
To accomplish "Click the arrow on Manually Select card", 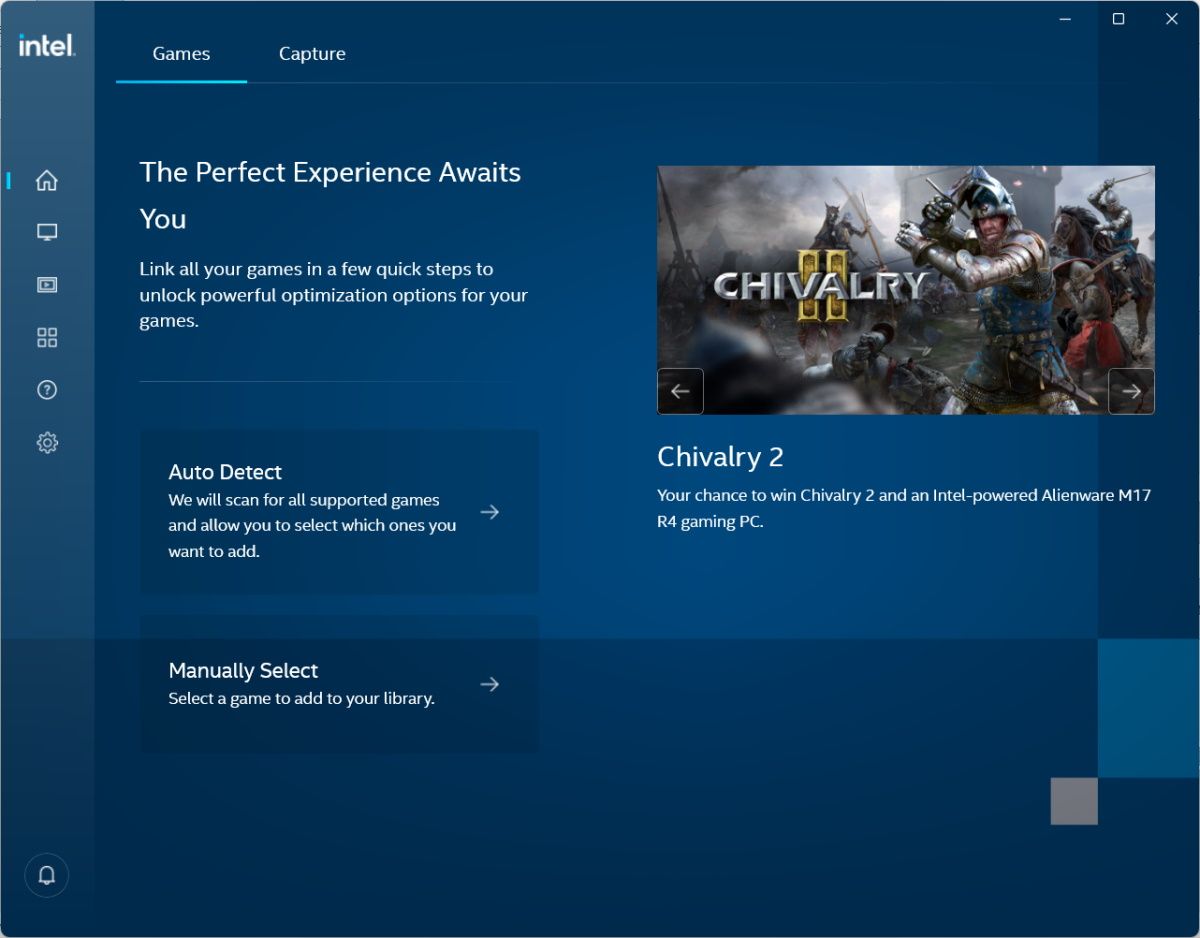I will (489, 684).
